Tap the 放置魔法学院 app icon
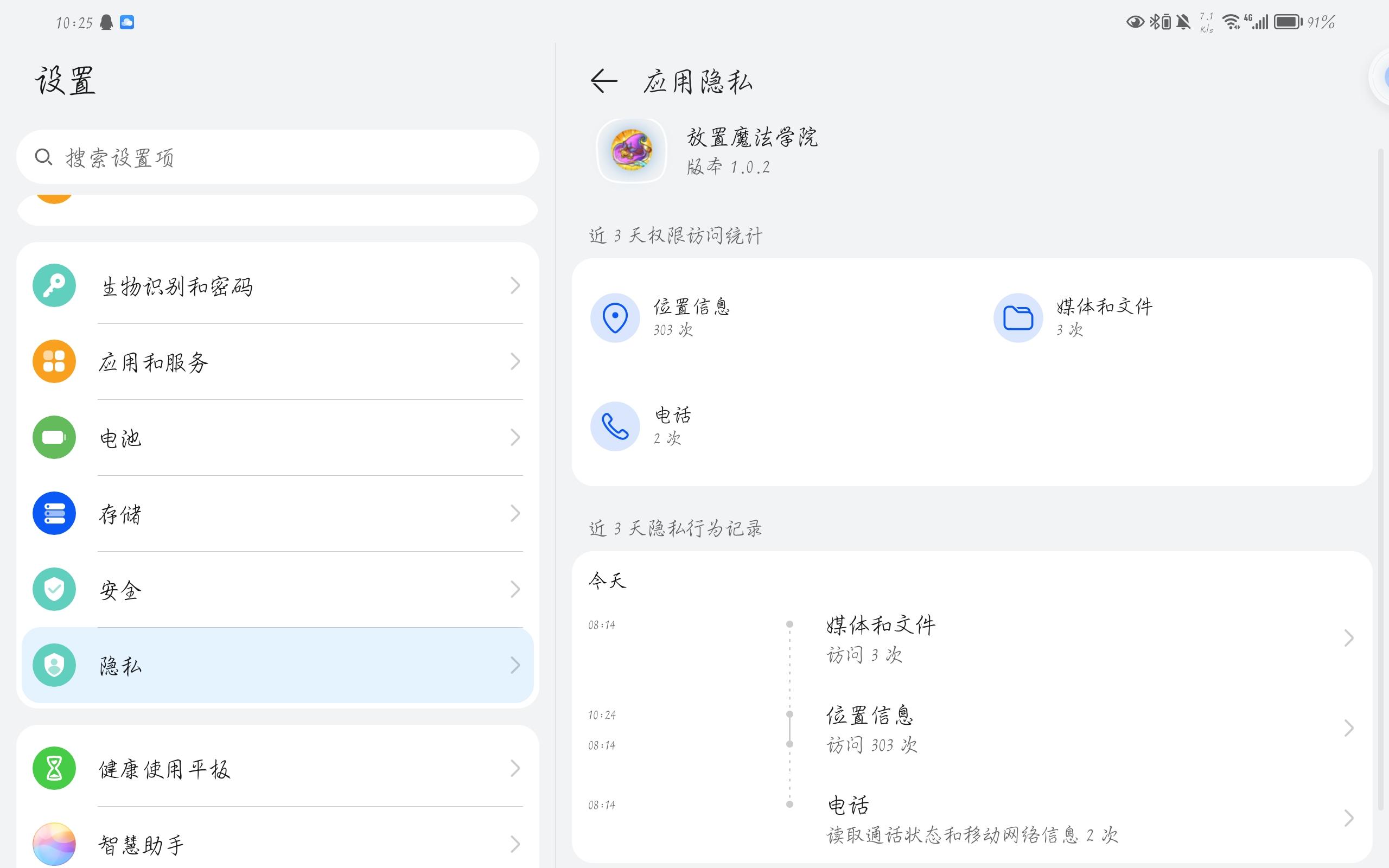The image size is (1389, 868). [632, 151]
